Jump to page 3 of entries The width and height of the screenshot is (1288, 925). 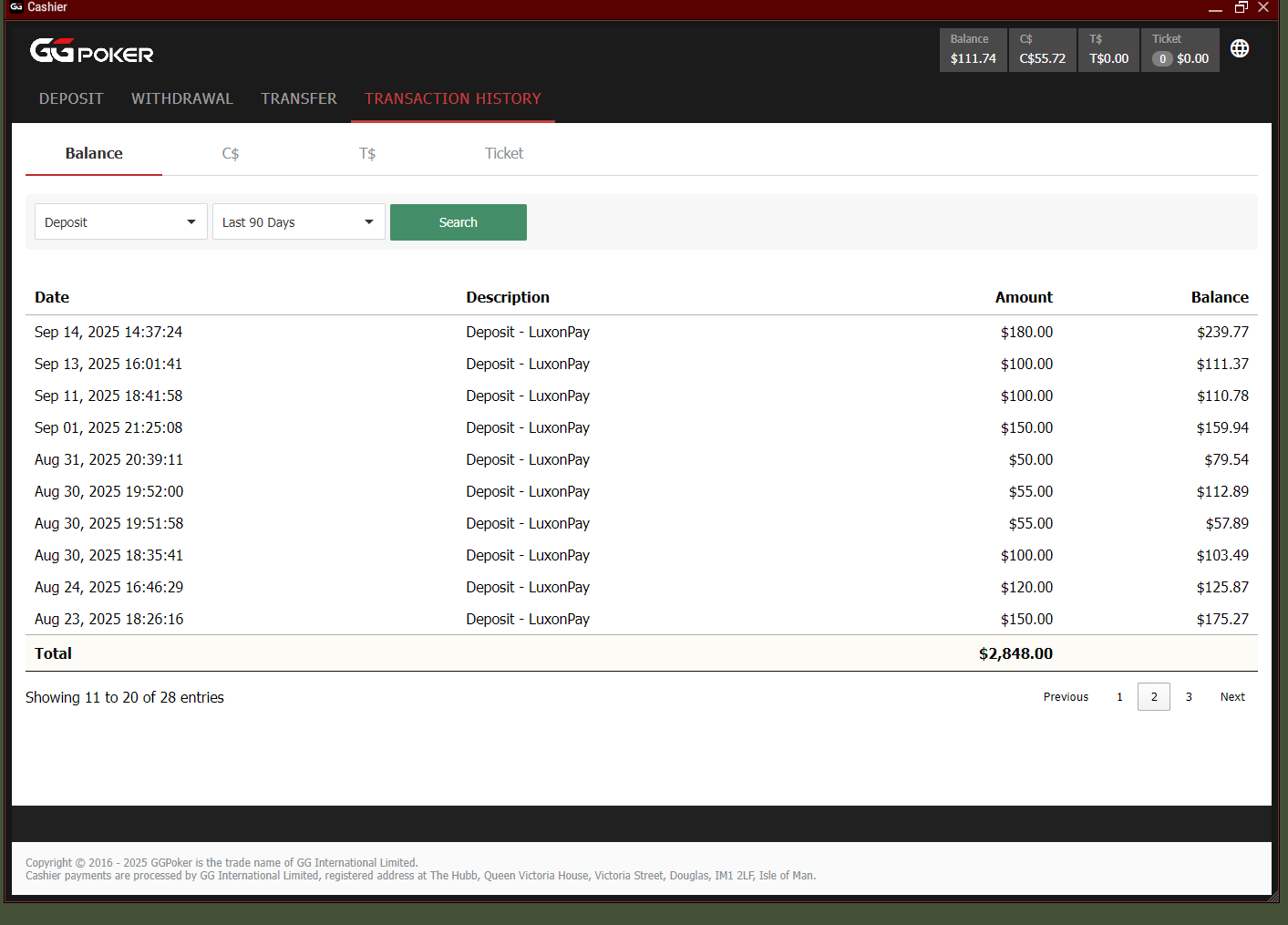point(1189,697)
